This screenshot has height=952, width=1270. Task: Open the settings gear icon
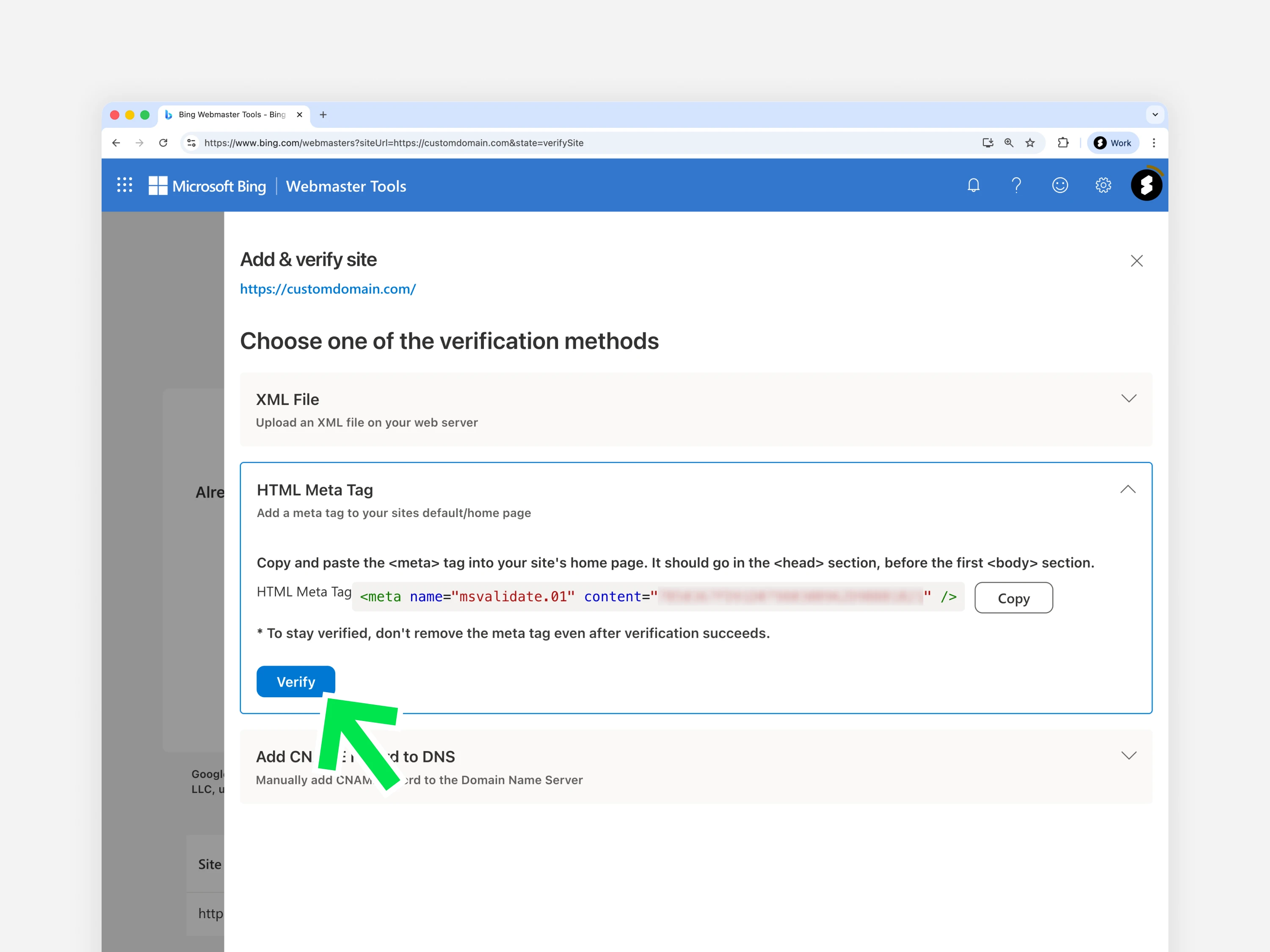point(1103,185)
